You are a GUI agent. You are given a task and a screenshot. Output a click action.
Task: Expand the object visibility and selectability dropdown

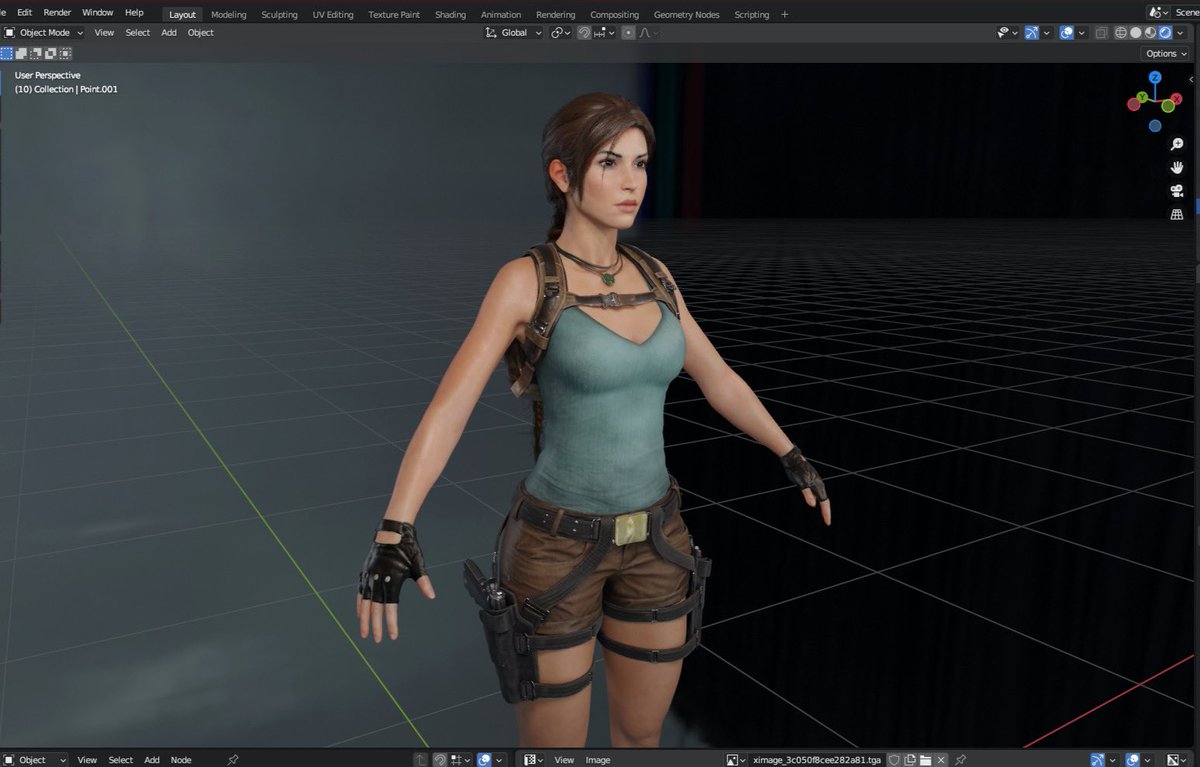(x=1007, y=33)
